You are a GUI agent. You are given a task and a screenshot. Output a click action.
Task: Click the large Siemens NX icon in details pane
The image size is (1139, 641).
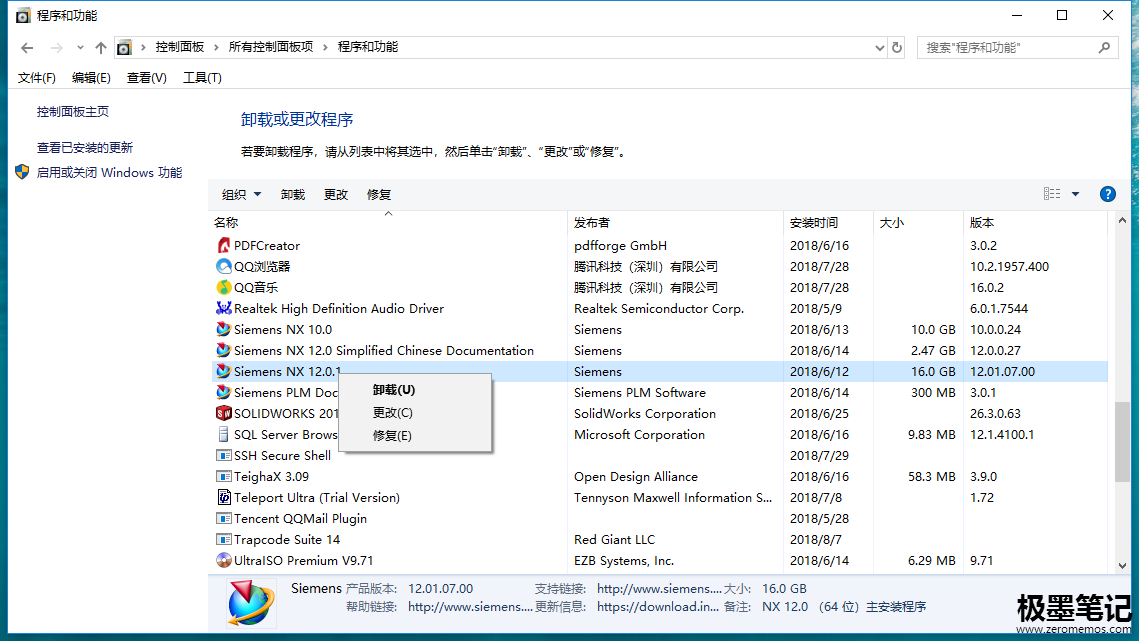[x=250, y=602]
